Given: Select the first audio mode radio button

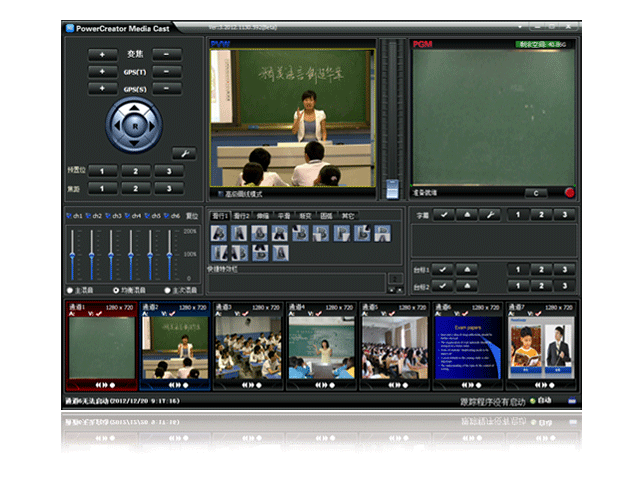Looking at the screenshot, I should [70, 290].
